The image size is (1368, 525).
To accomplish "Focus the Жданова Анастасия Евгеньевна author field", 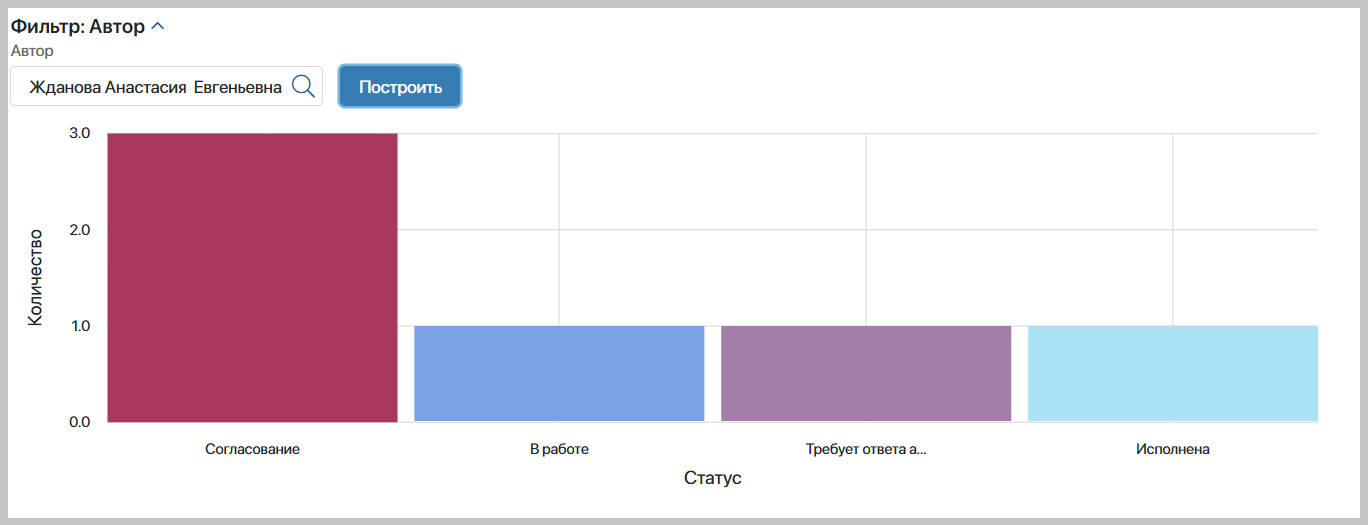I will (155, 87).
